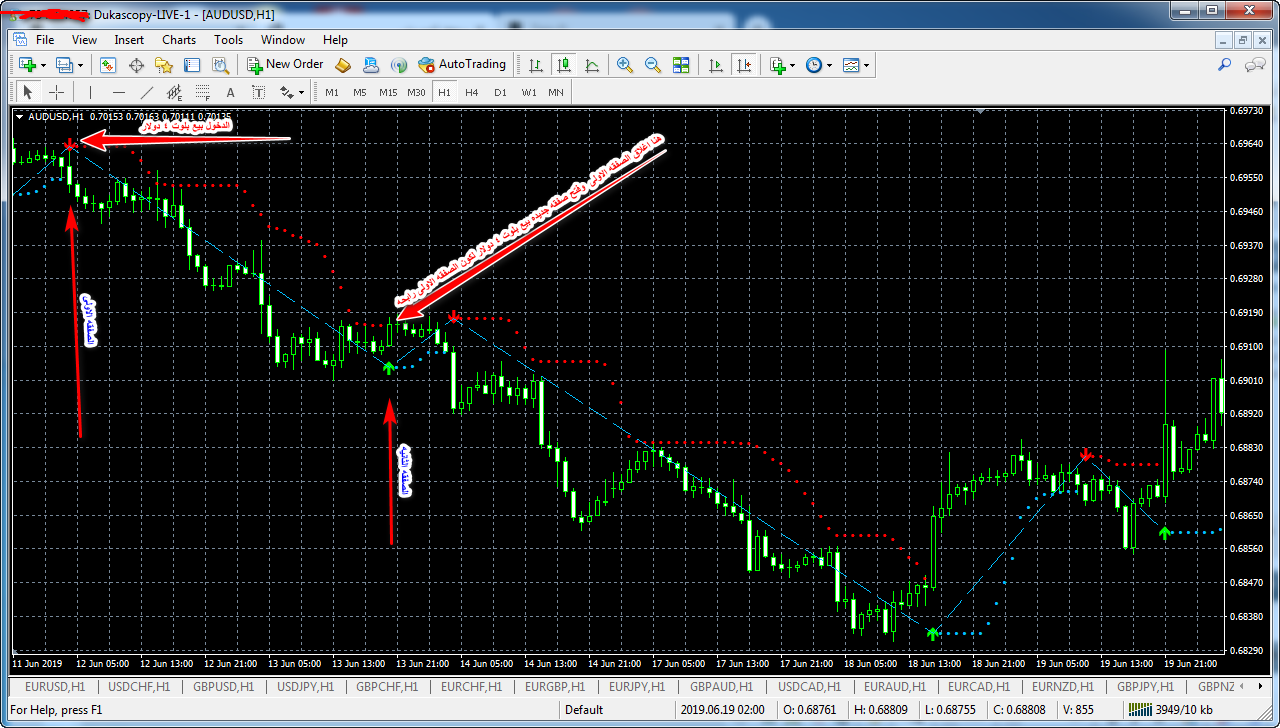1280x728 pixels.
Task: Open the templates dropdown arrow
Action: 866,65
